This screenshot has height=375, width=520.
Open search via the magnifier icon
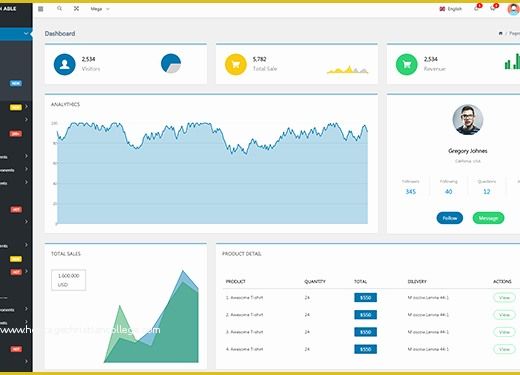coord(59,9)
